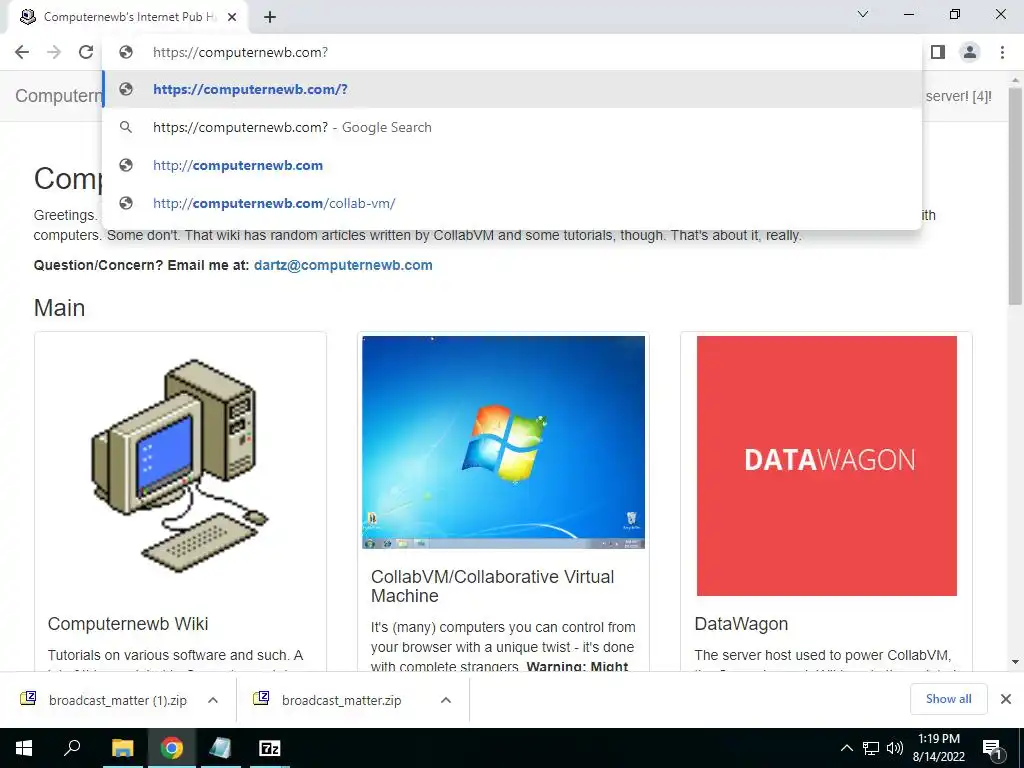
Task: Select the Computernewb's Internet Pub tab
Action: pos(128,17)
